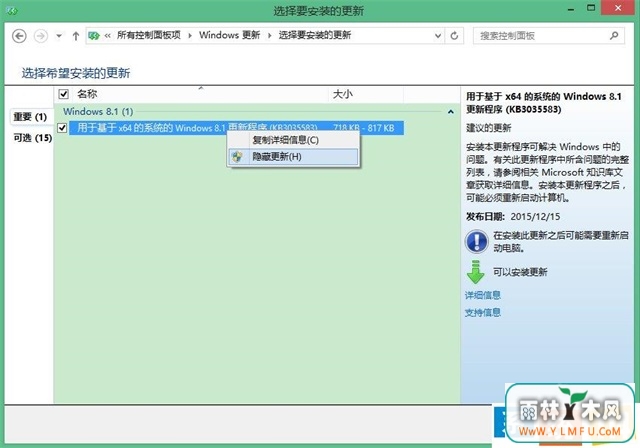This screenshot has width=640, height=448.
Task: Click the blue exclamation restart notice icon
Action: coord(476,241)
